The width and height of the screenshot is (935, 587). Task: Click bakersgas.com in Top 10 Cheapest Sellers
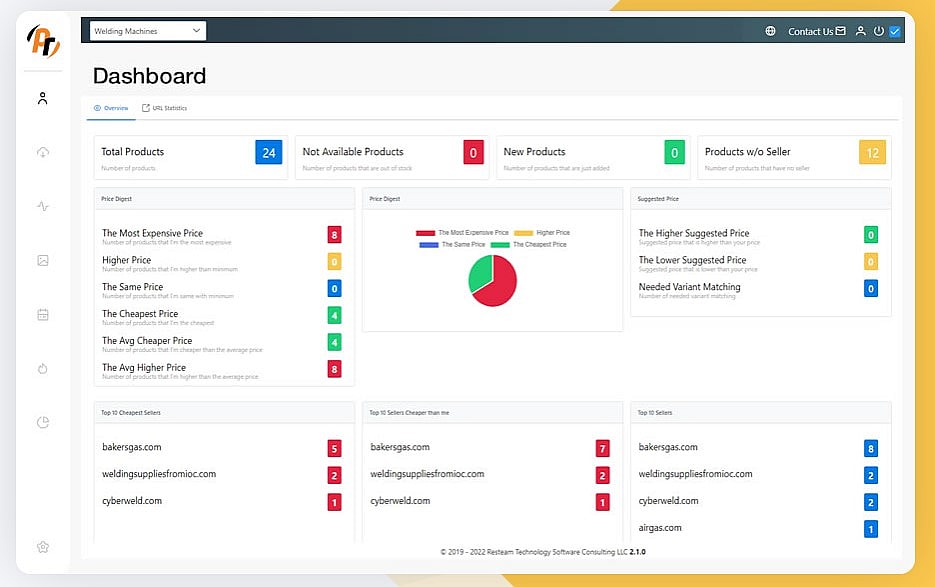(132, 447)
